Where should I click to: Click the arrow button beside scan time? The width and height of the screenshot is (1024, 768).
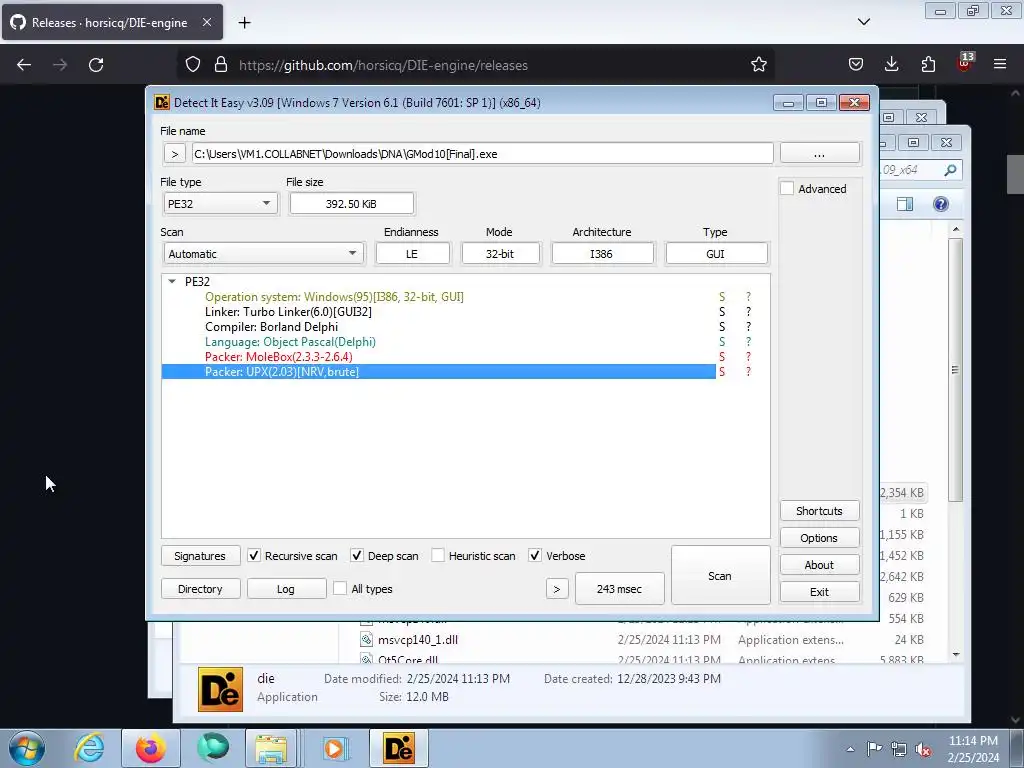click(x=557, y=589)
